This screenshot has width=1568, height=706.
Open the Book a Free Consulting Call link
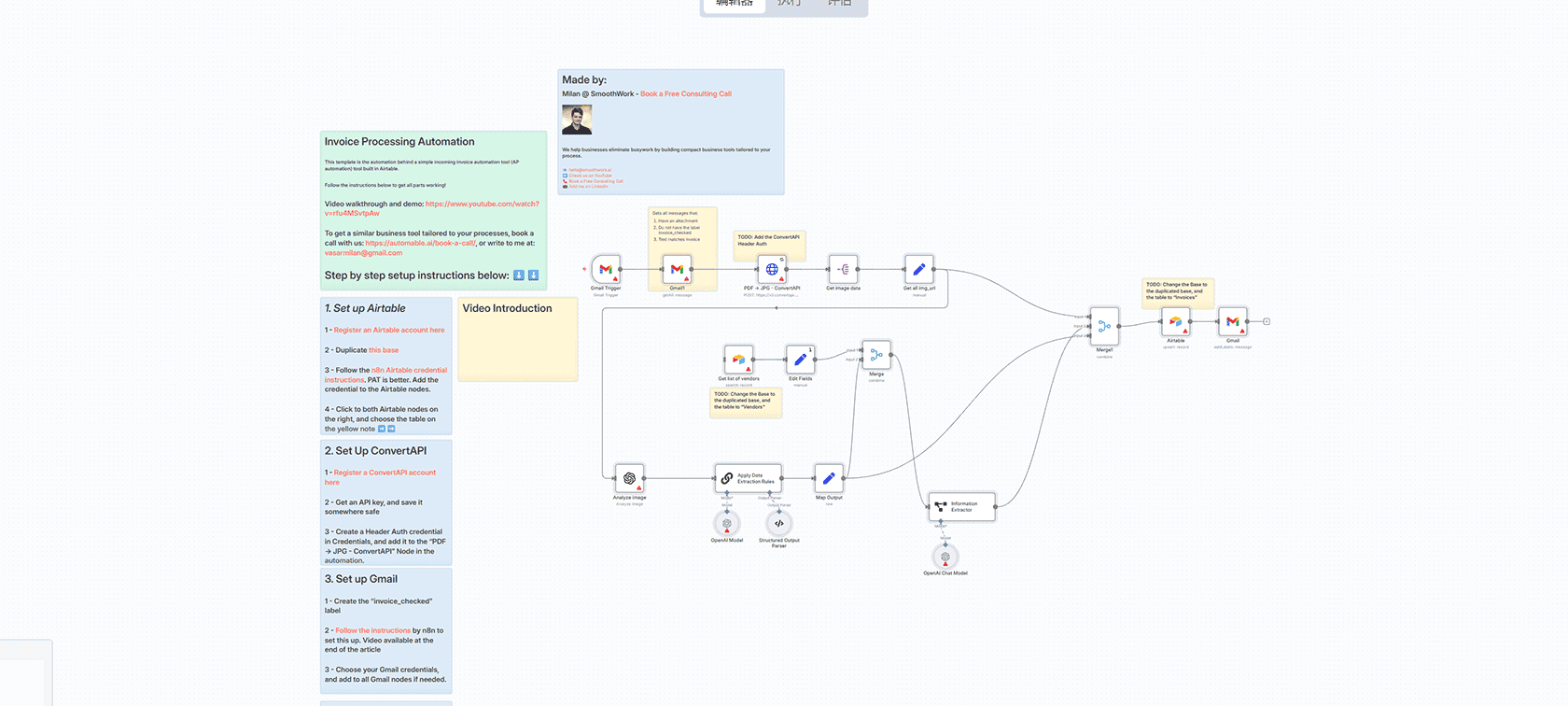click(686, 94)
